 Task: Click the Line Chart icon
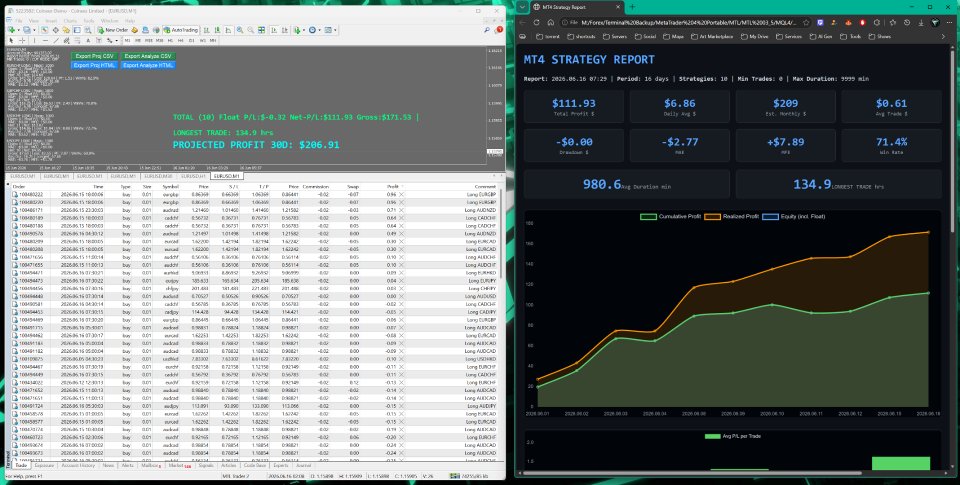click(x=228, y=30)
